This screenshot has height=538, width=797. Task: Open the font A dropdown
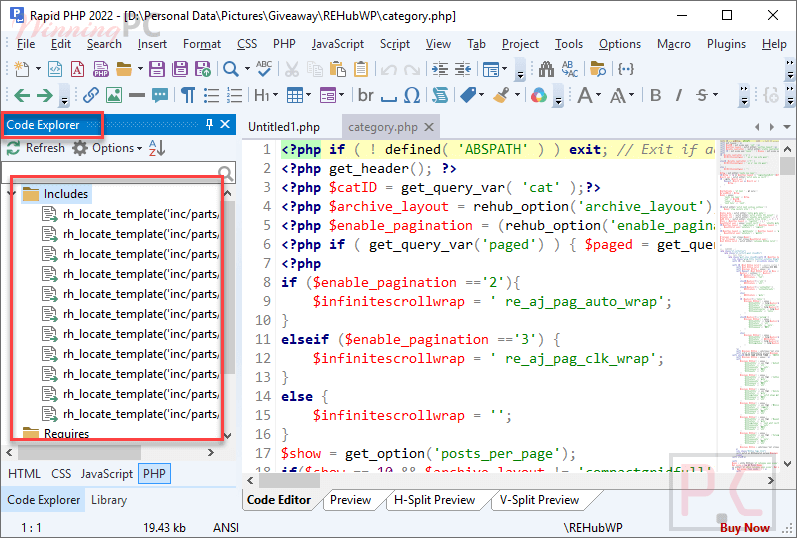click(x=598, y=95)
